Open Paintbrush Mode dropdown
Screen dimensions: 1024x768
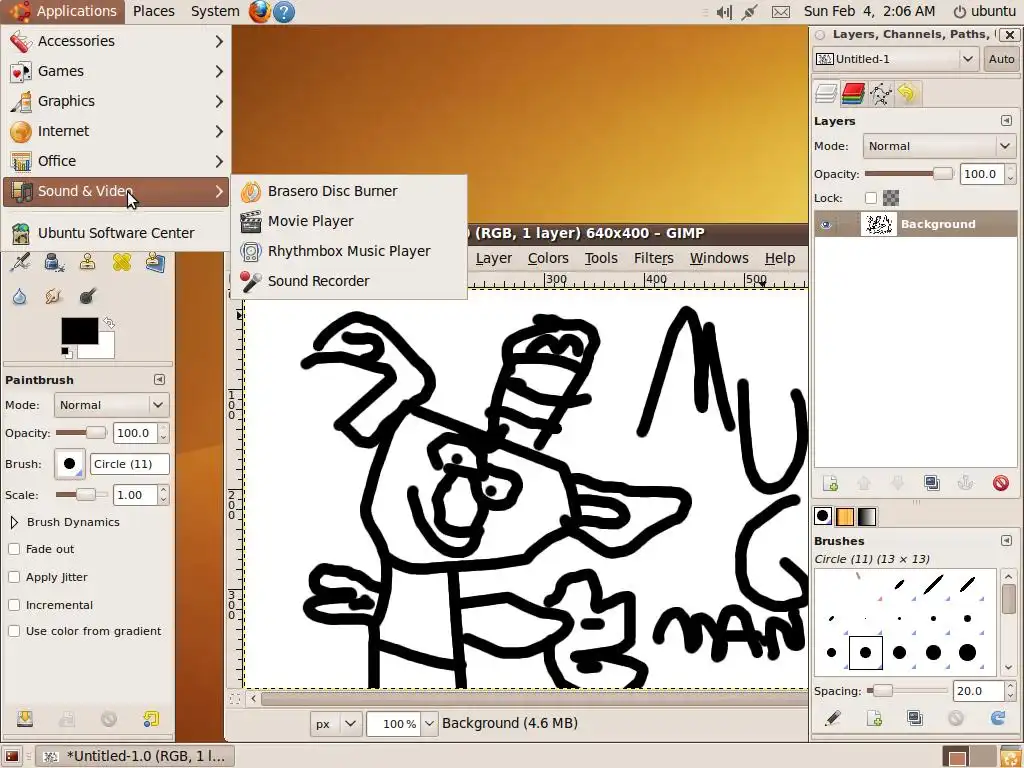[x=112, y=405]
